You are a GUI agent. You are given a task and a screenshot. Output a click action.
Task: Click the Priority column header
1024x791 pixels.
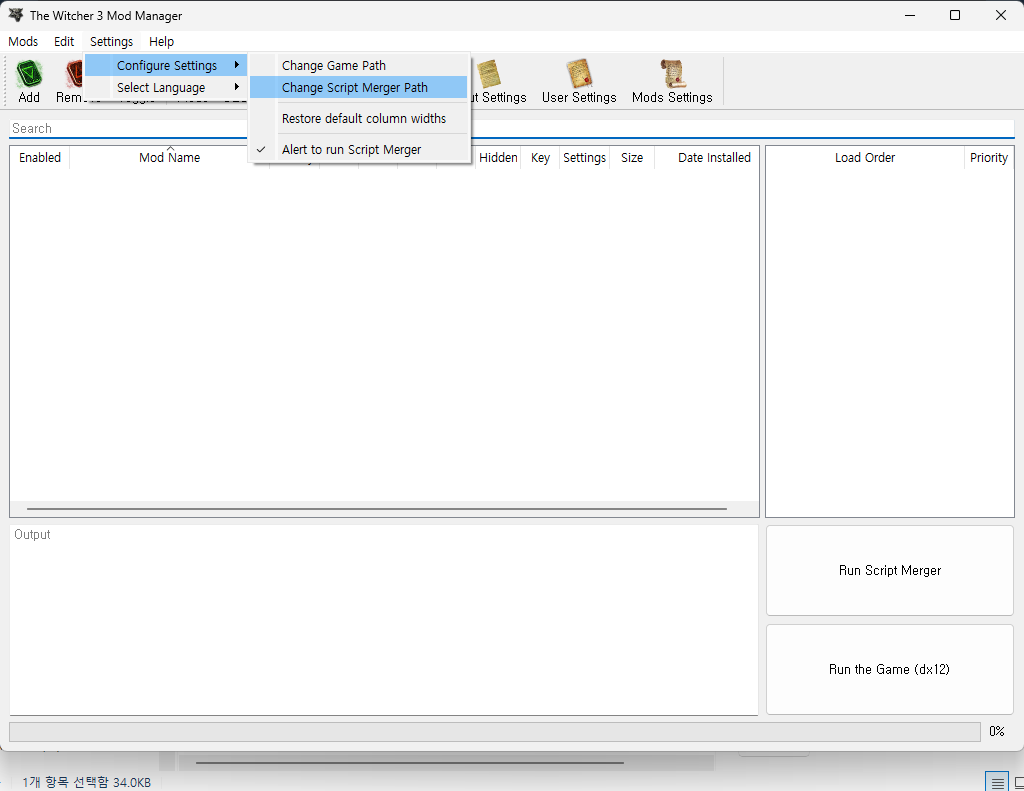(989, 157)
